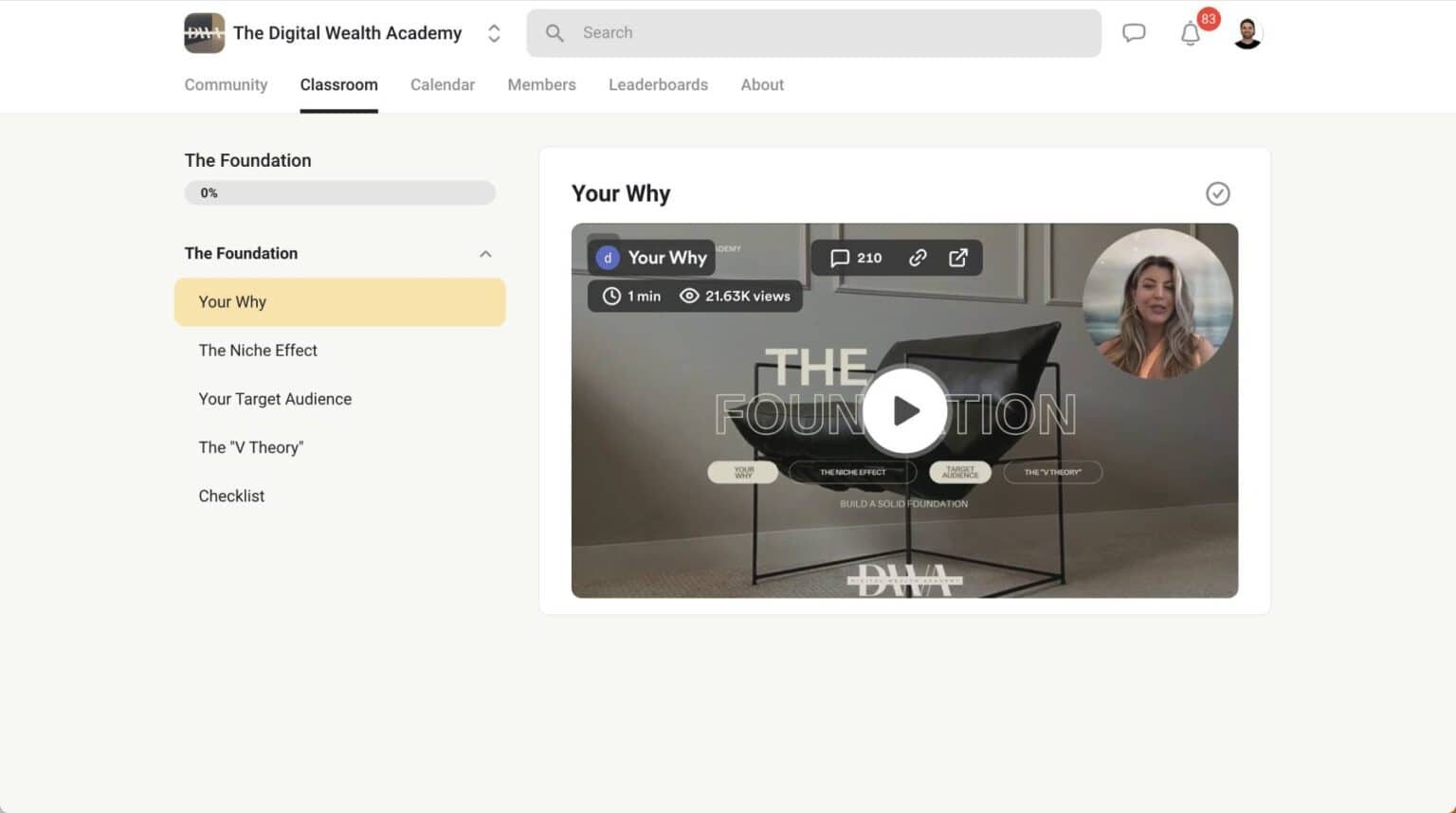Switch to the Community tab

point(226,84)
